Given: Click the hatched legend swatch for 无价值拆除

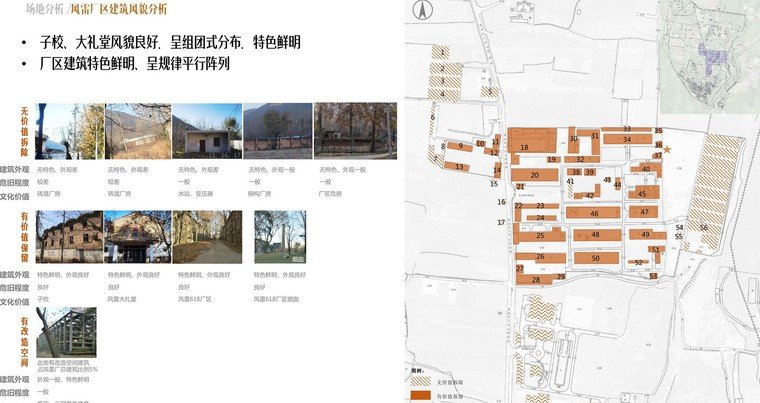Looking at the screenshot, I should click(420, 382).
